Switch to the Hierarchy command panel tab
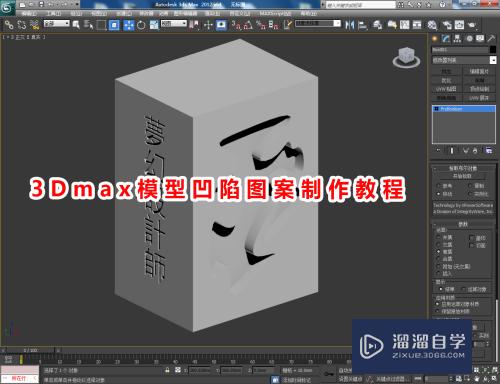Screen dimensions: 500x384 point(457,39)
